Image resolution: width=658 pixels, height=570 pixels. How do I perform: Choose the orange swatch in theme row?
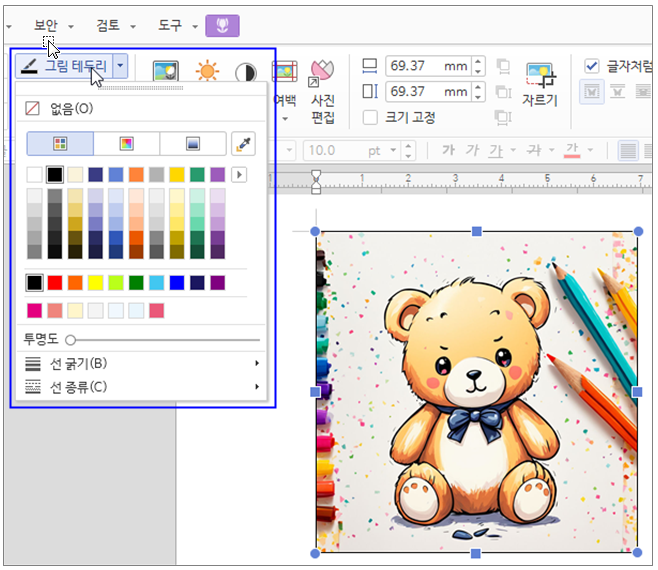pyautogui.click(x=136, y=175)
